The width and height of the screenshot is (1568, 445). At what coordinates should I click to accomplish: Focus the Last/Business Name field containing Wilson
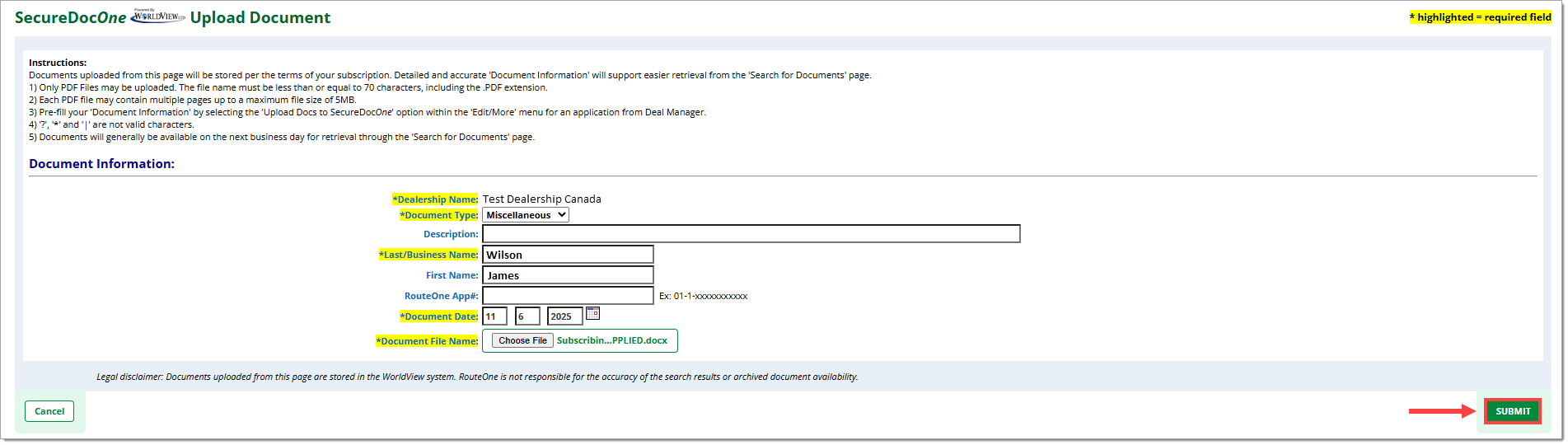click(567, 255)
